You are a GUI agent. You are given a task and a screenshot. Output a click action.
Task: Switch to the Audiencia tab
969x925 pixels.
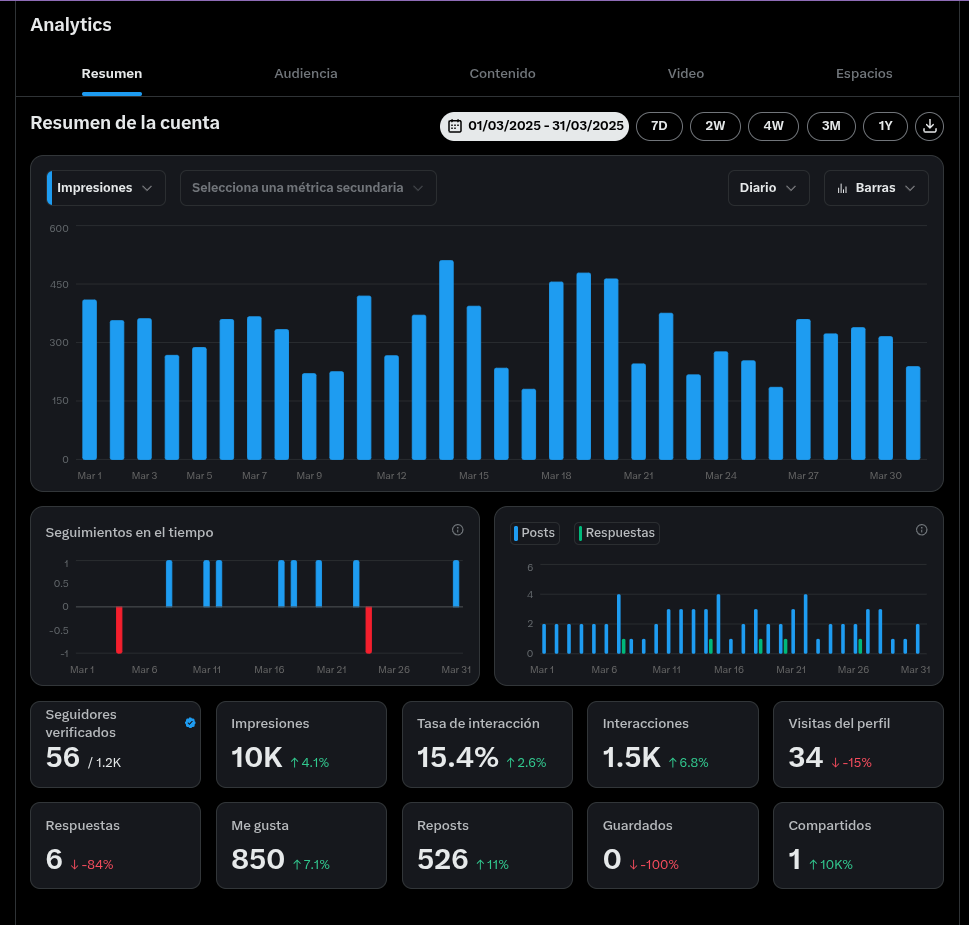pos(306,74)
